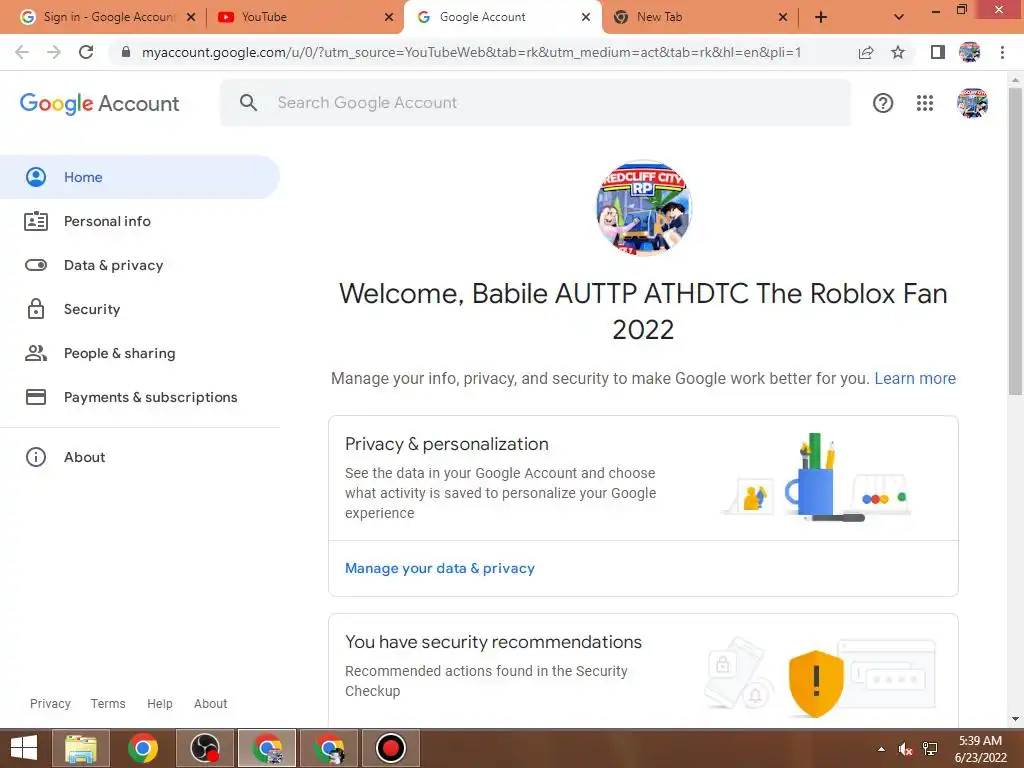
Task: Open OBS Studio from taskbar
Action: (x=204, y=748)
